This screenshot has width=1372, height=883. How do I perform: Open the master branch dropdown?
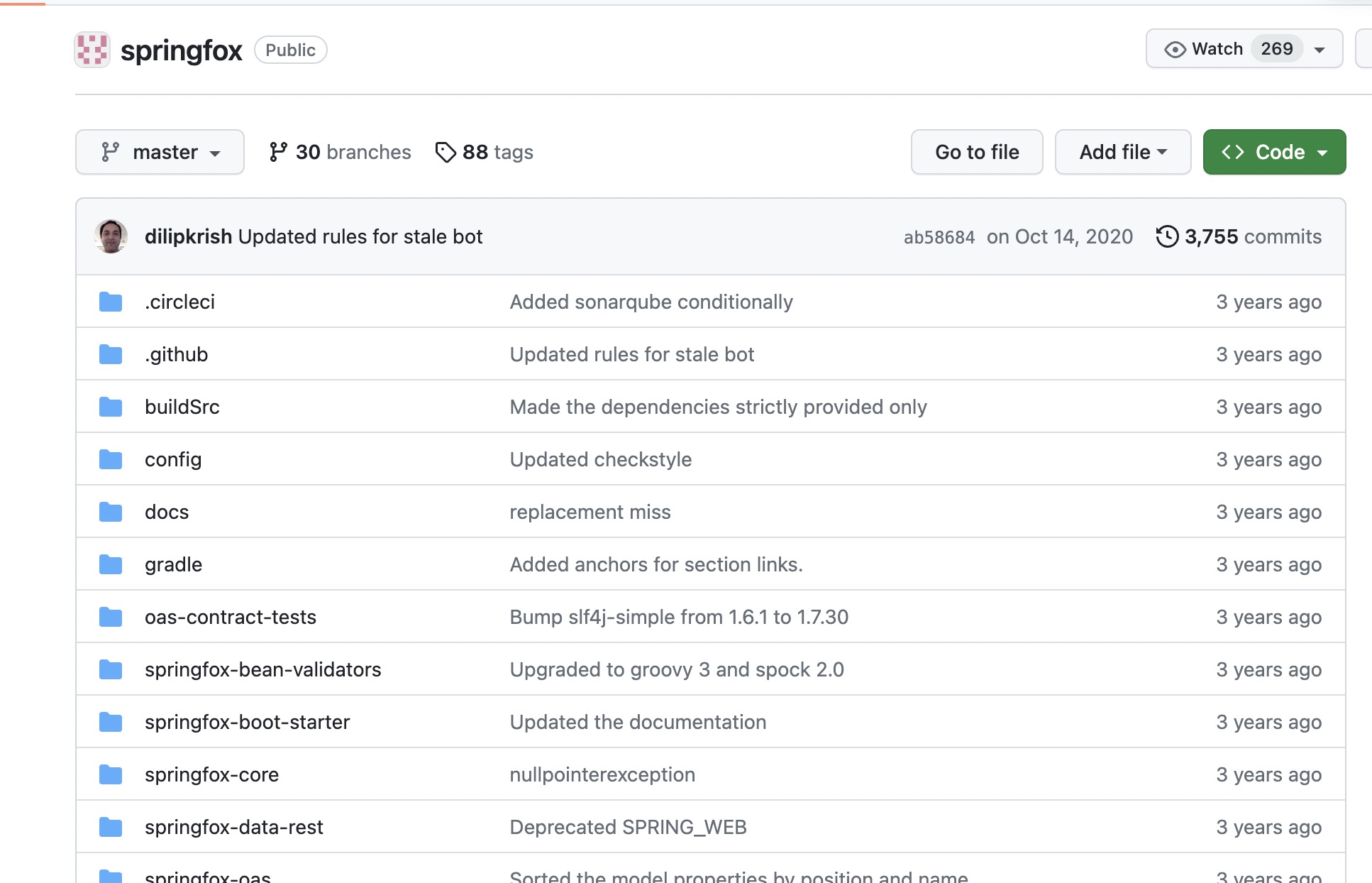[x=160, y=152]
